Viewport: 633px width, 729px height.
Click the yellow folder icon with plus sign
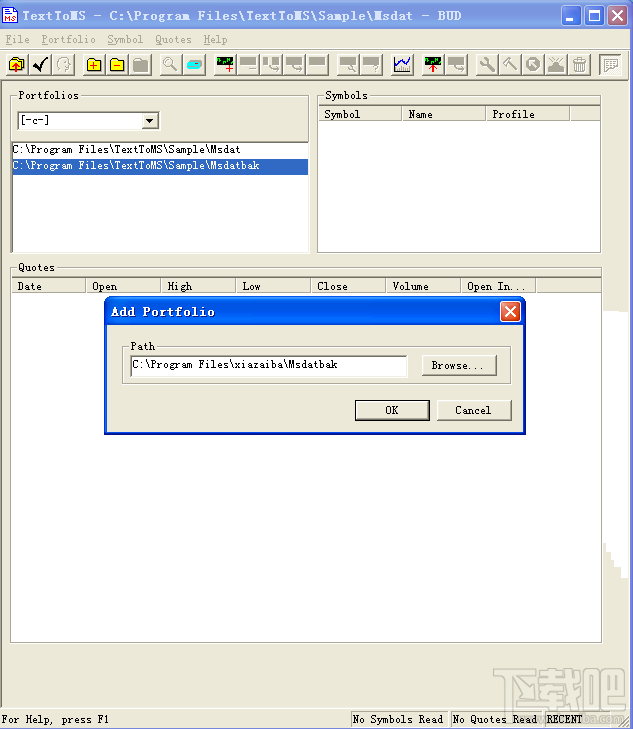click(x=94, y=65)
